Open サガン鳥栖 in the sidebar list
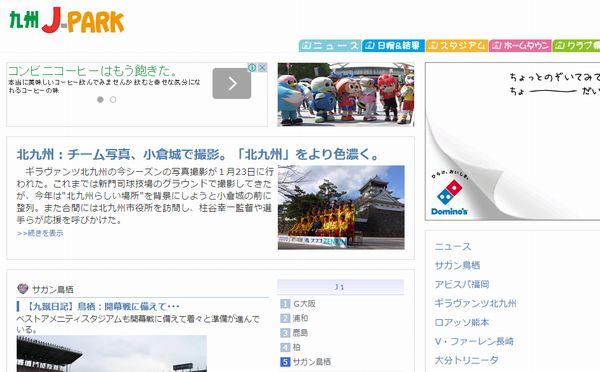The image size is (600, 372). pos(457,265)
